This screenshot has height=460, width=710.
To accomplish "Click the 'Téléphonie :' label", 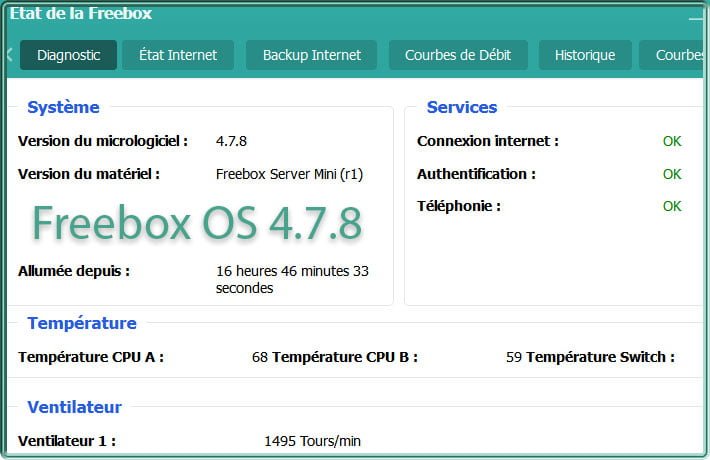I will [x=459, y=206].
